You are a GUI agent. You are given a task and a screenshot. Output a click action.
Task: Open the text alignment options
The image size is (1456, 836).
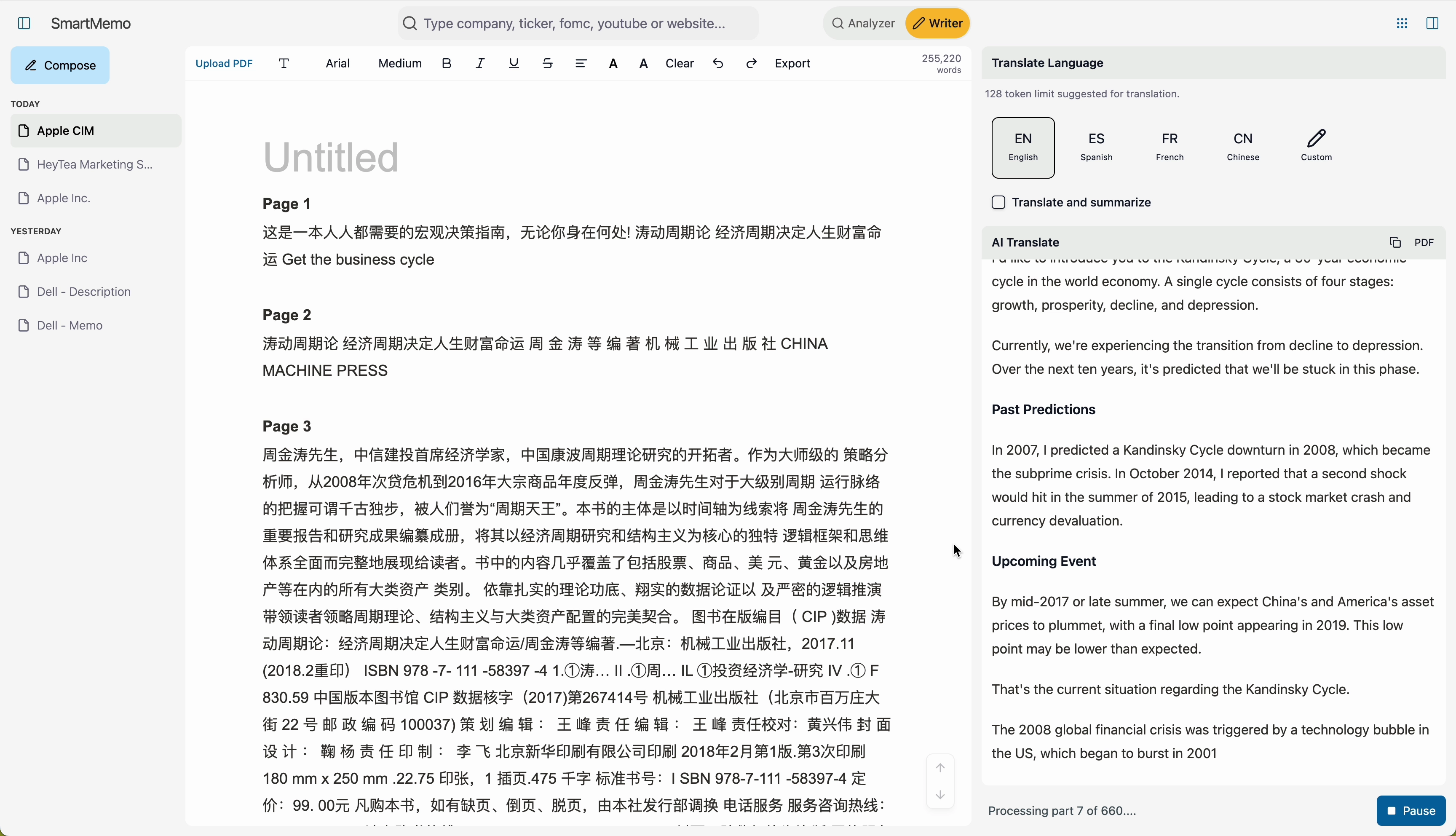point(581,64)
